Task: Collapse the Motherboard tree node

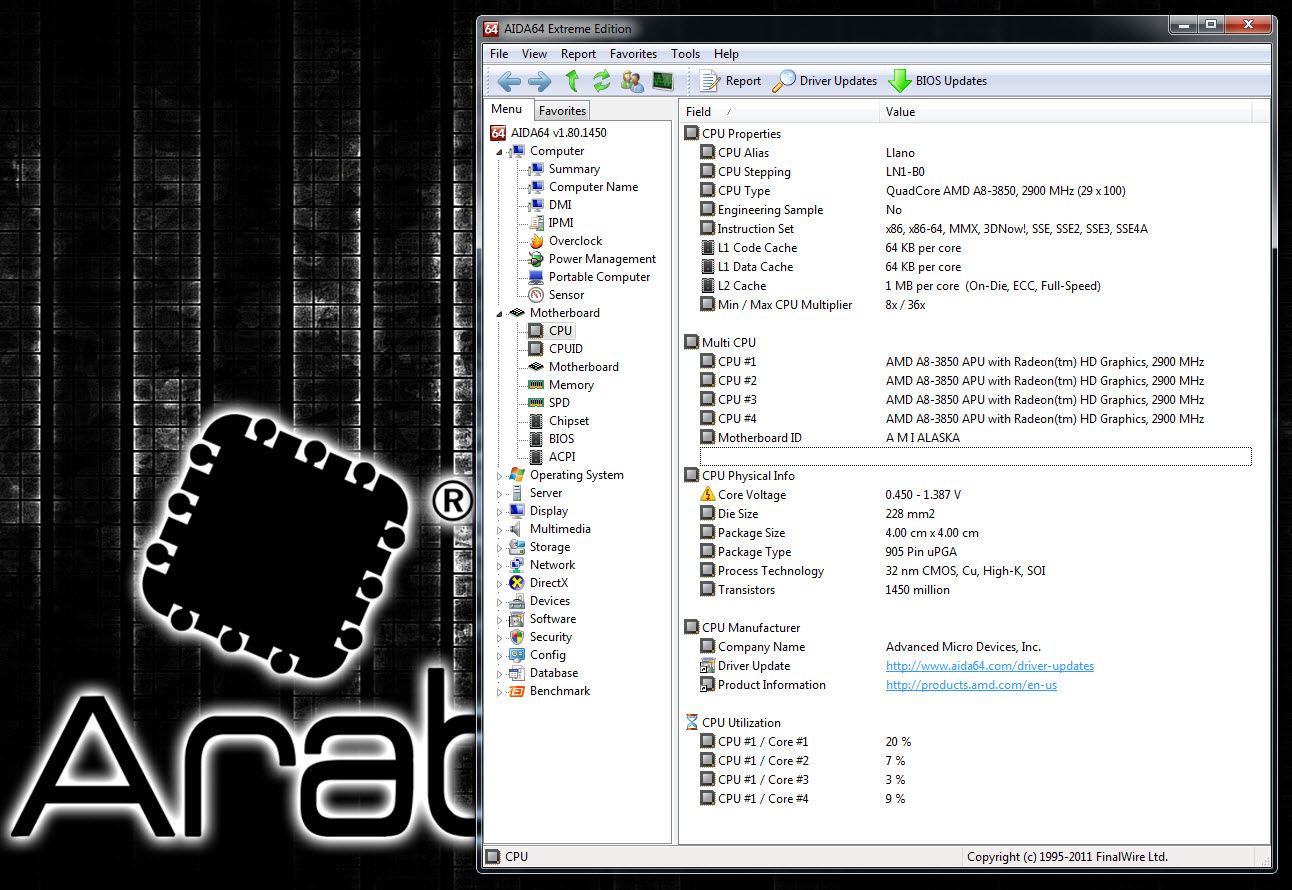Action: [500, 314]
